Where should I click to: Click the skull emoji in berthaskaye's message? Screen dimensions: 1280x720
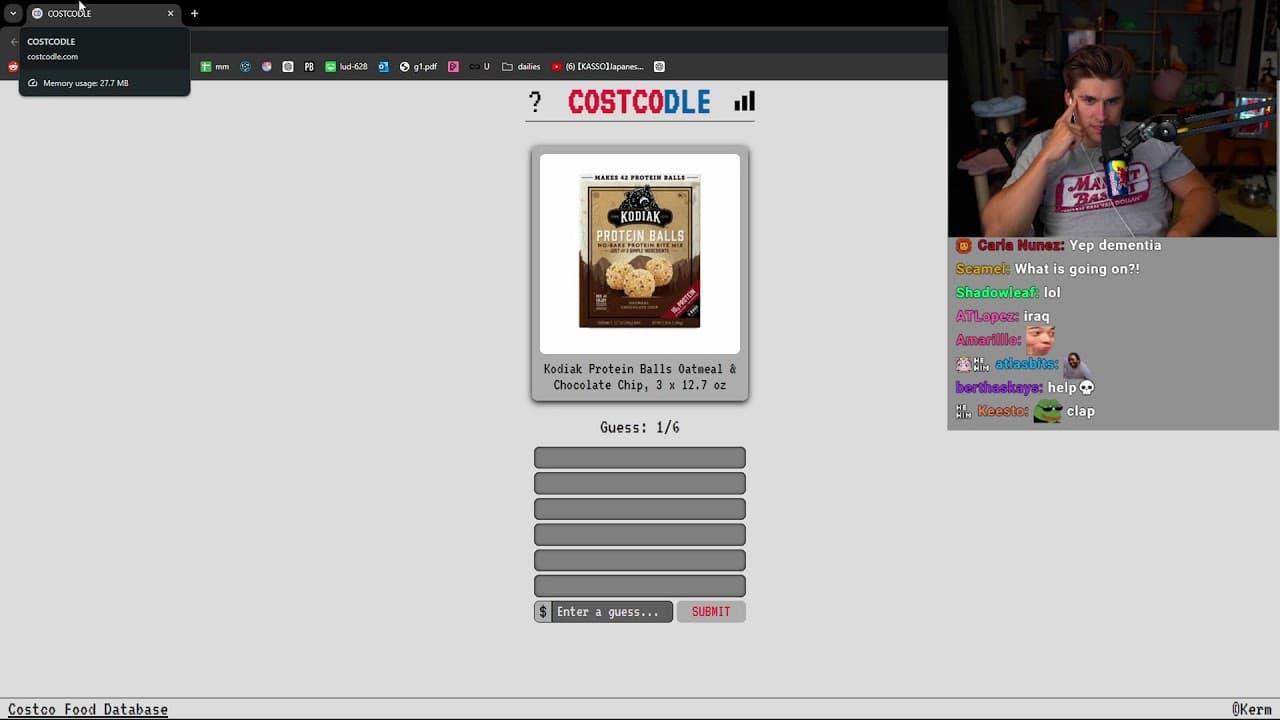coord(1087,388)
